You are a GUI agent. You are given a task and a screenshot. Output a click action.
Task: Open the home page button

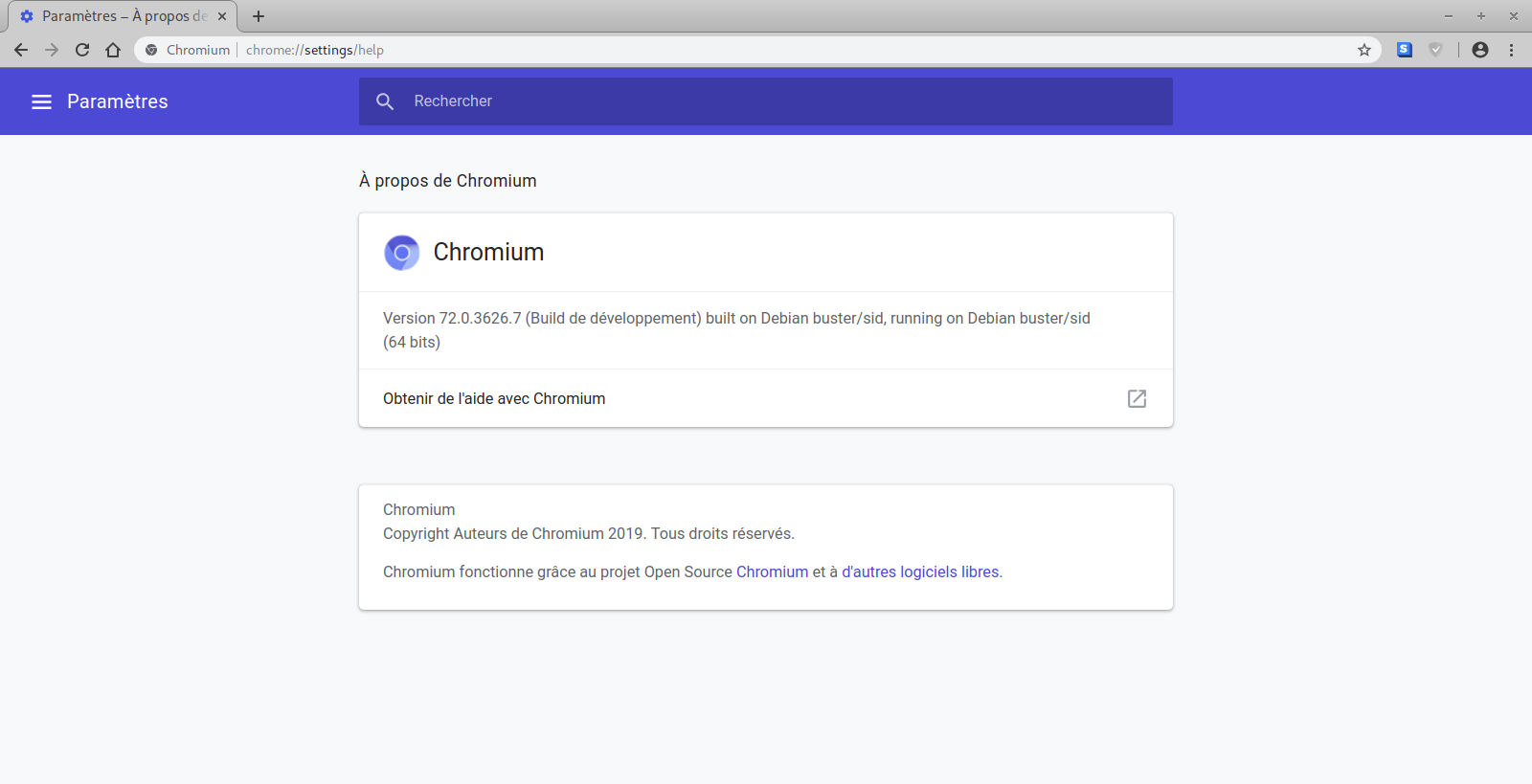[x=113, y=50]
